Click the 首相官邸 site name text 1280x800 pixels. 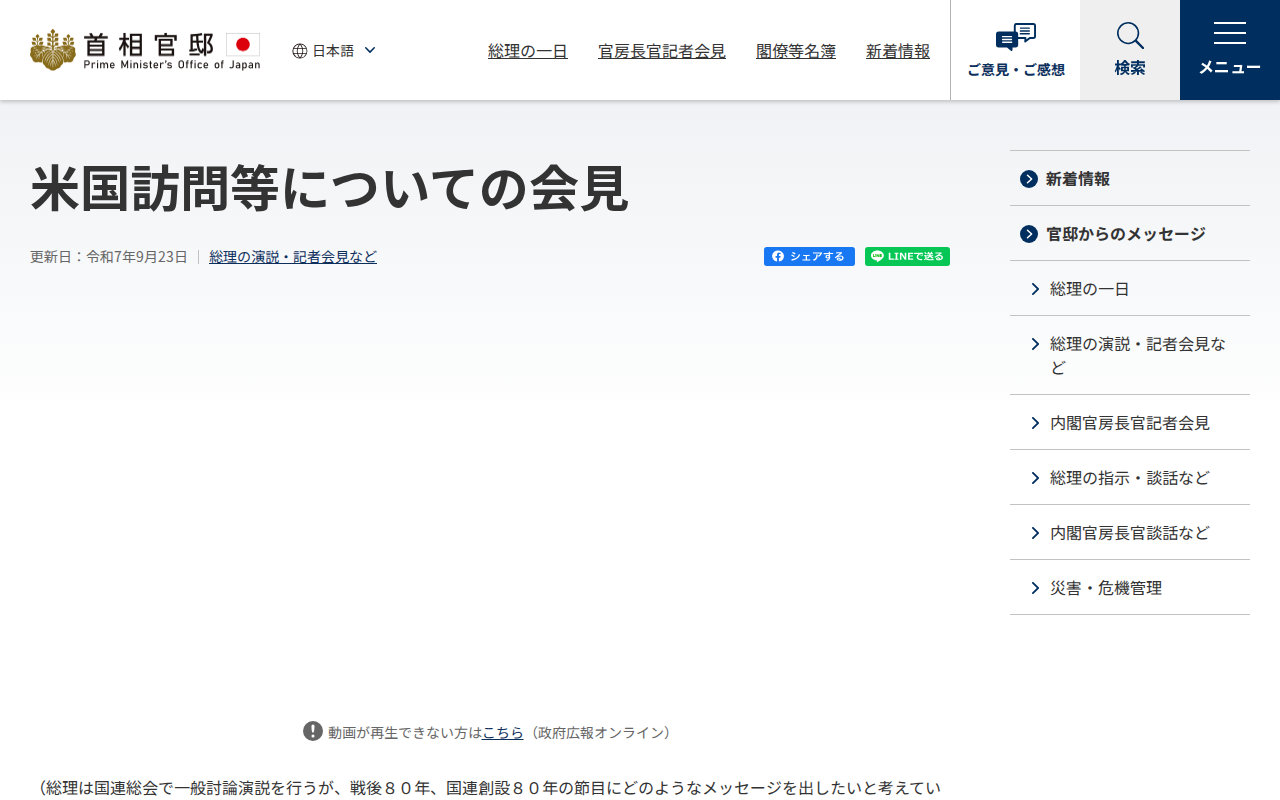[149, 44]
